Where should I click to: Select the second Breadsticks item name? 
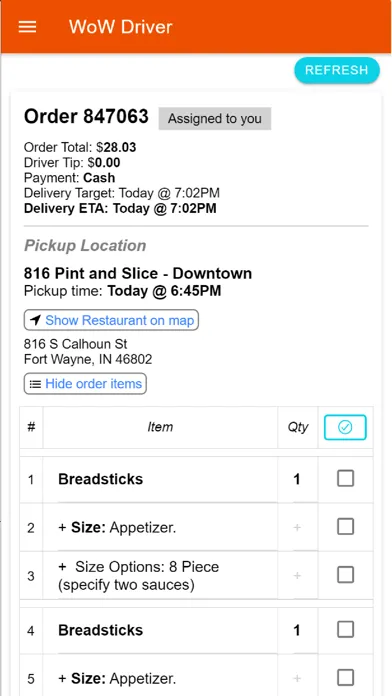tap(101, 630)
